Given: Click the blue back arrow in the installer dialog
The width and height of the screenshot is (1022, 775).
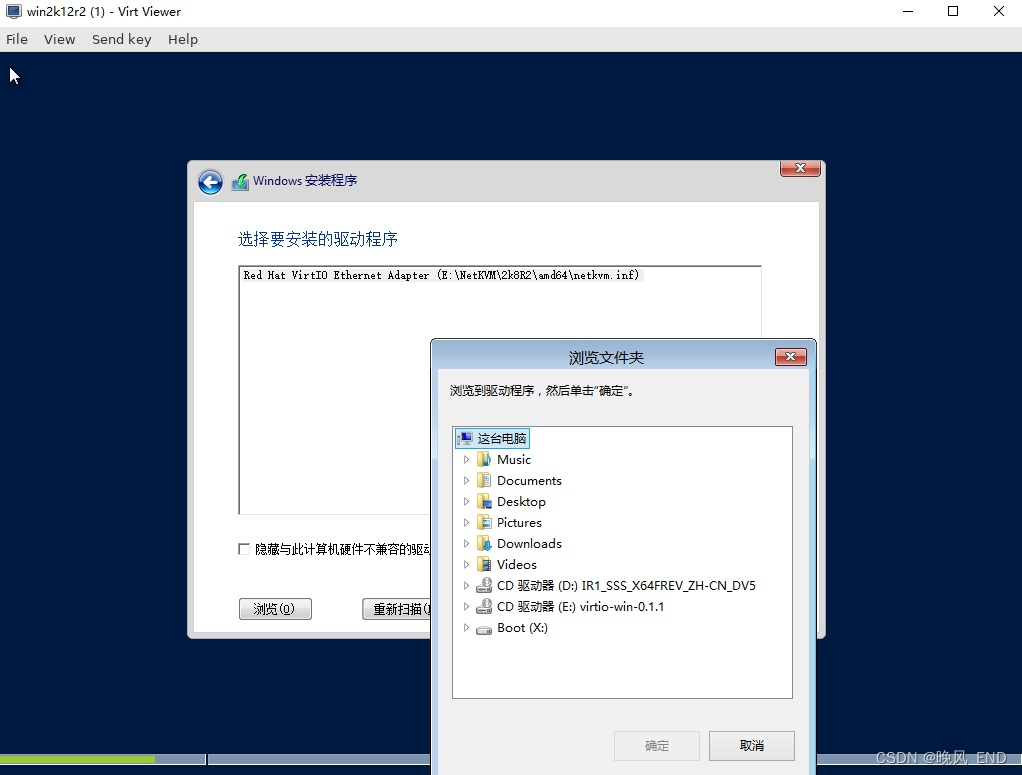Looking at the screenshot, I should pos(210,182).
